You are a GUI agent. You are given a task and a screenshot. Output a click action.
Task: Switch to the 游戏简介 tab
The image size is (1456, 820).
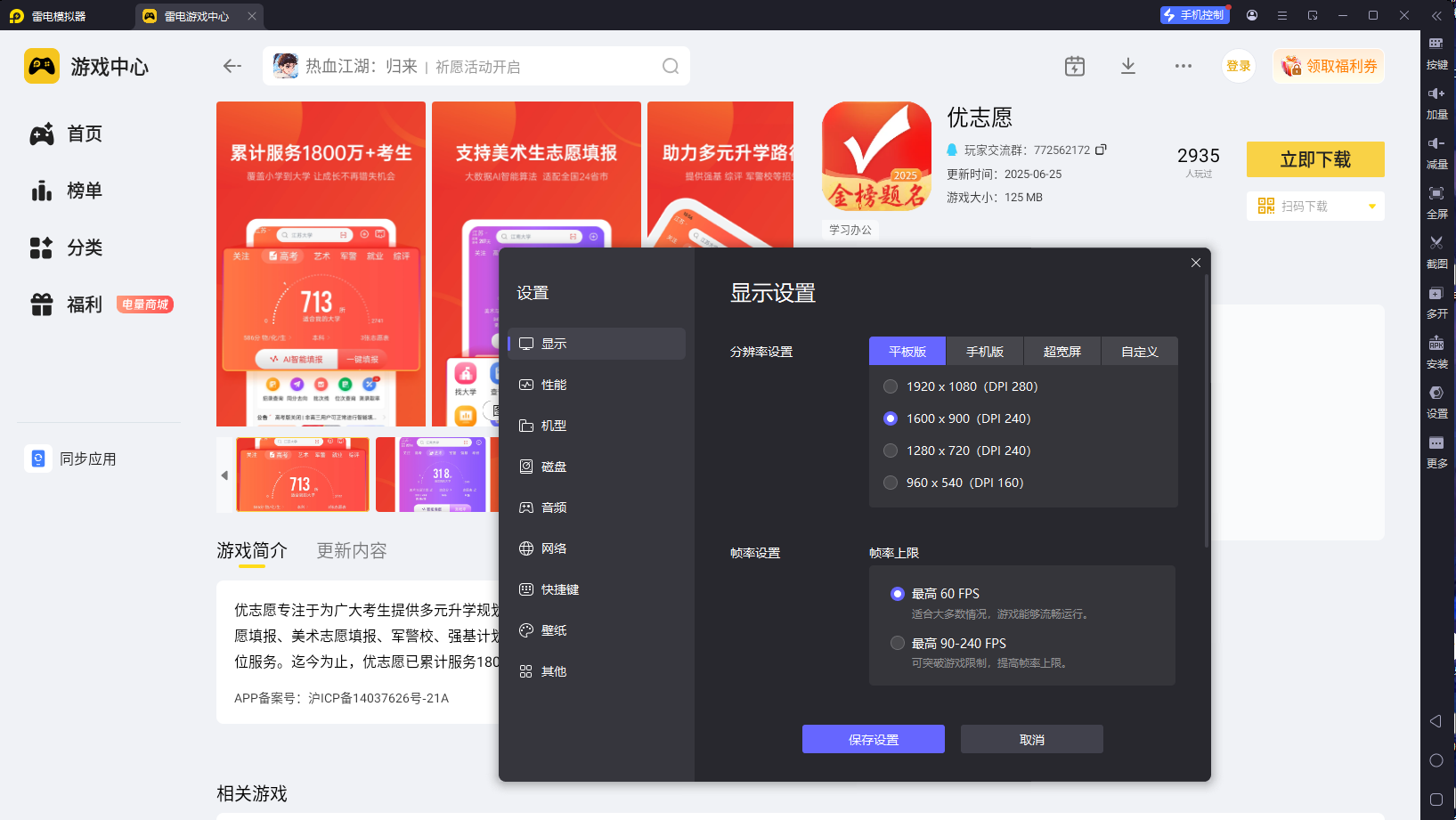tap(252, 551)
